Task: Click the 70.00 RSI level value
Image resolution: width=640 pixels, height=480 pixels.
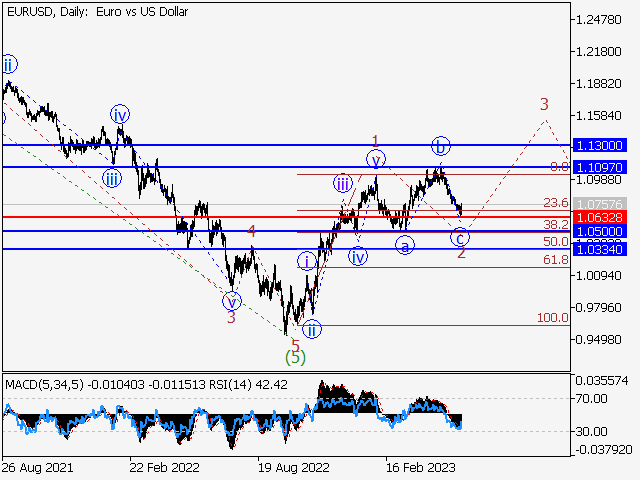Action: point(592,398)
